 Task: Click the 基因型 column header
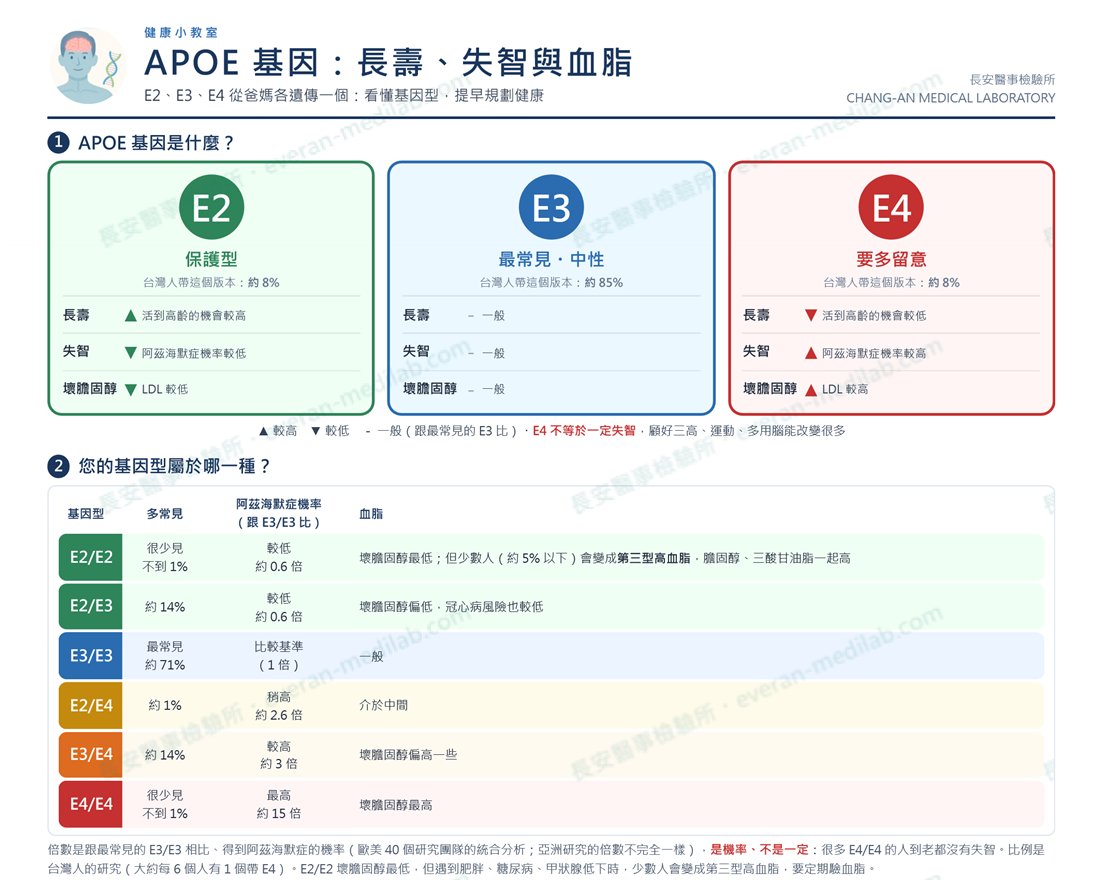[x=86, y=514]
